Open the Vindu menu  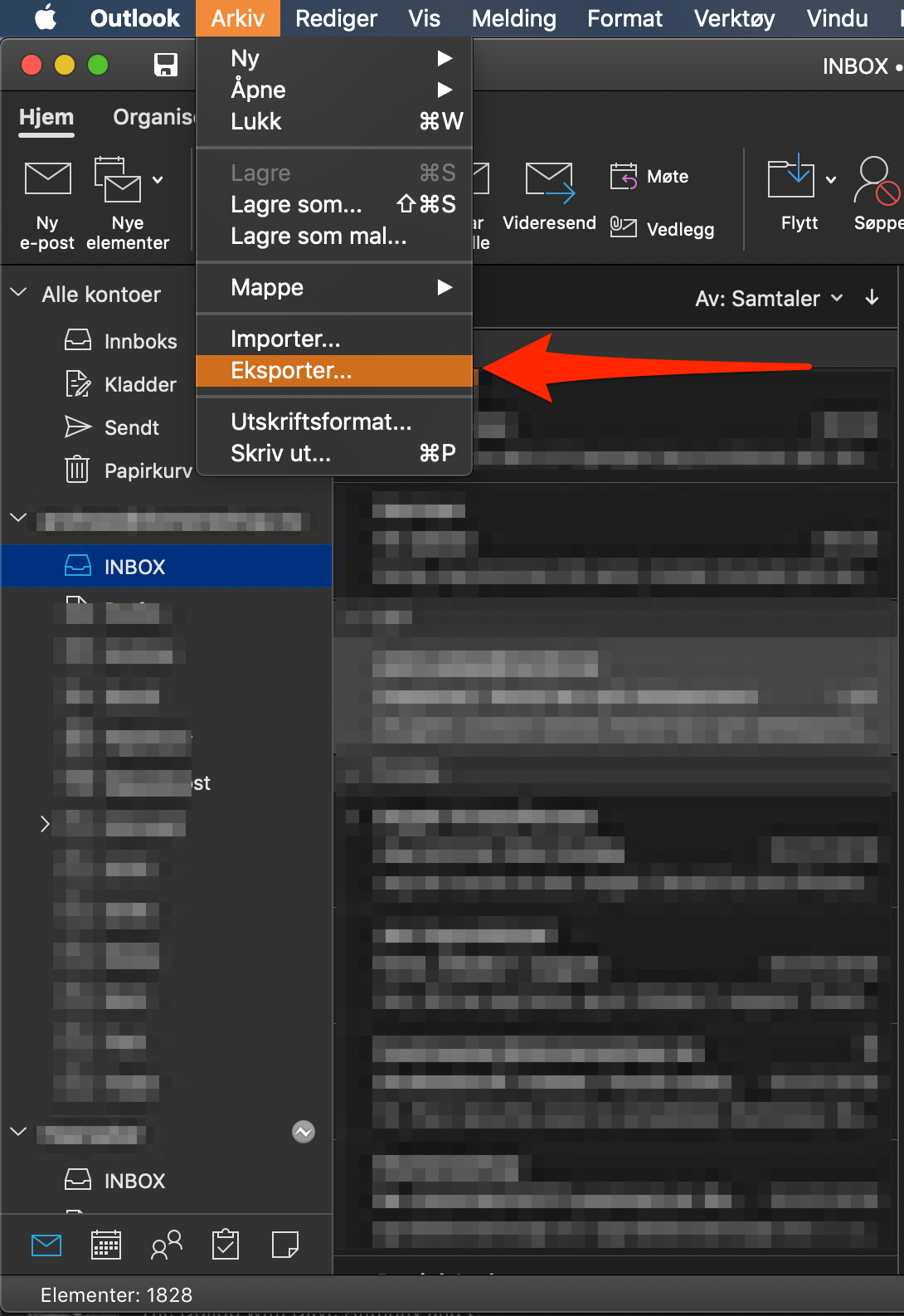pyautogui.click(x=837, y=18)
